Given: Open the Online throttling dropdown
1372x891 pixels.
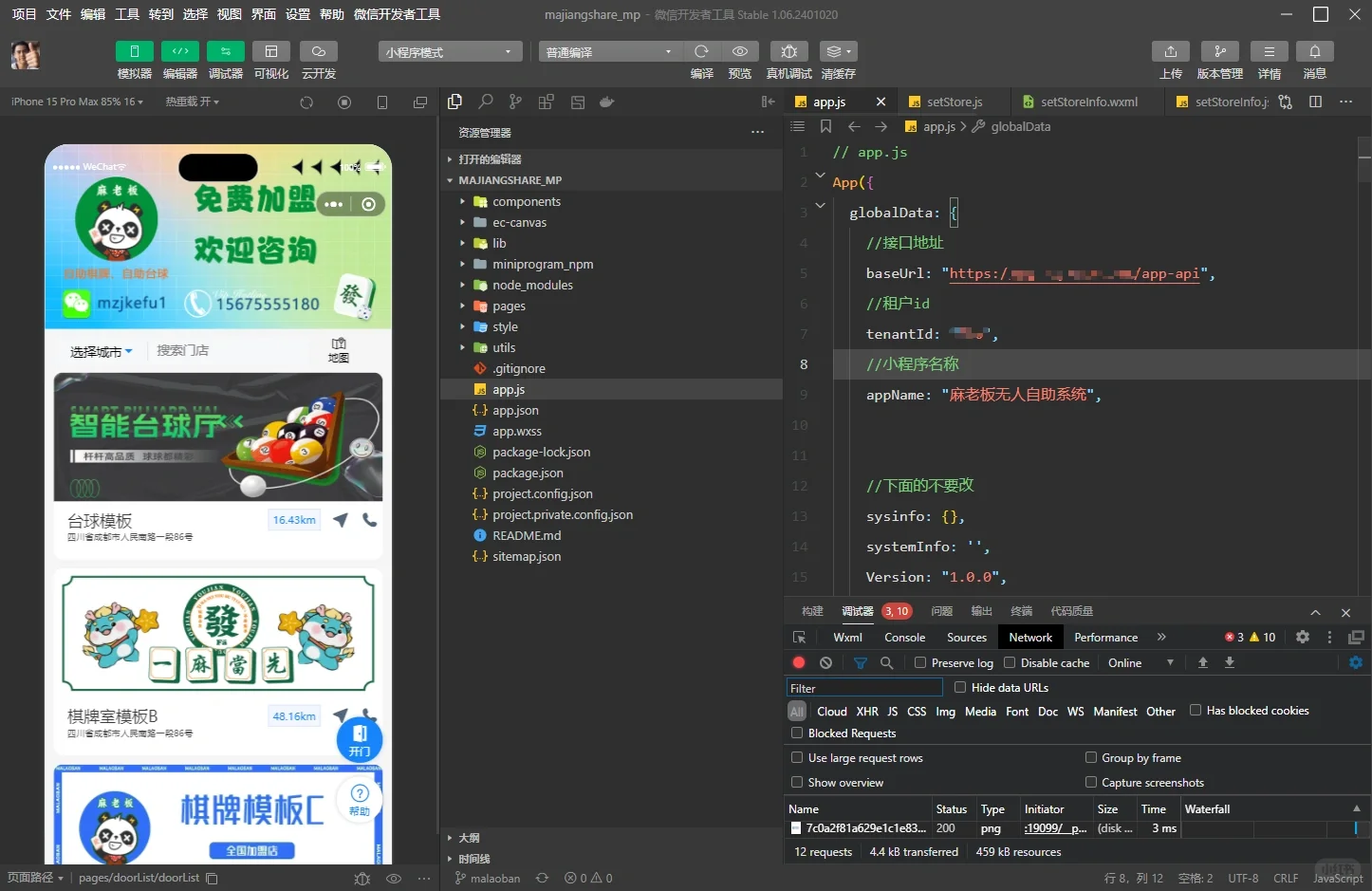Looking at the screenshot, I should tap(1141, 663).
